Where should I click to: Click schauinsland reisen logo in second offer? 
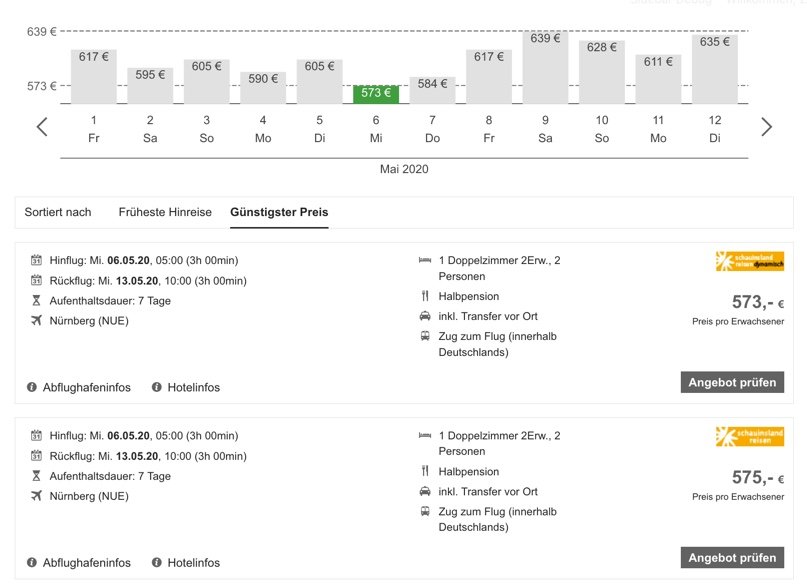pyautogui.click(x=749, y=437)
